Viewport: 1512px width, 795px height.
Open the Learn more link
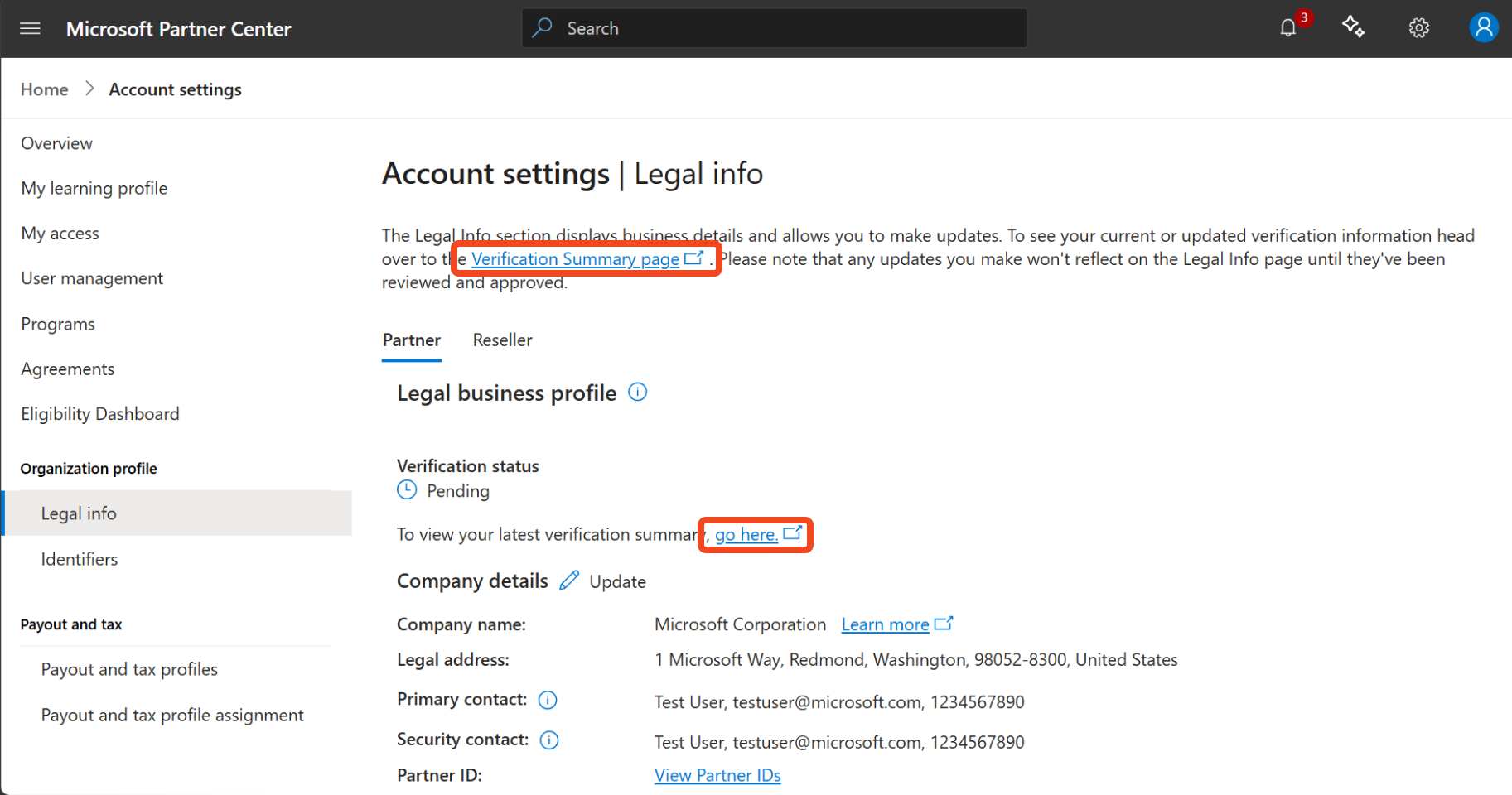(885, 624)
